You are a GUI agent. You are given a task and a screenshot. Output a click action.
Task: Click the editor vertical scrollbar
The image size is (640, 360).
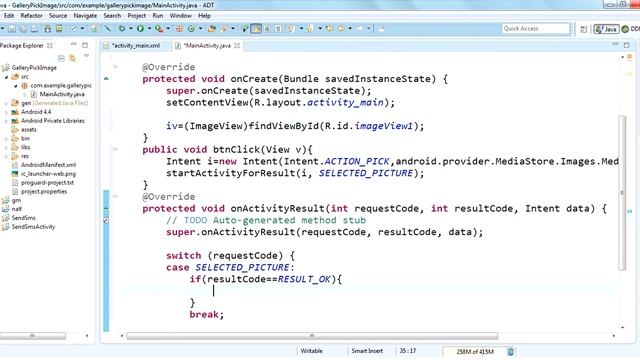pos(622,193)
